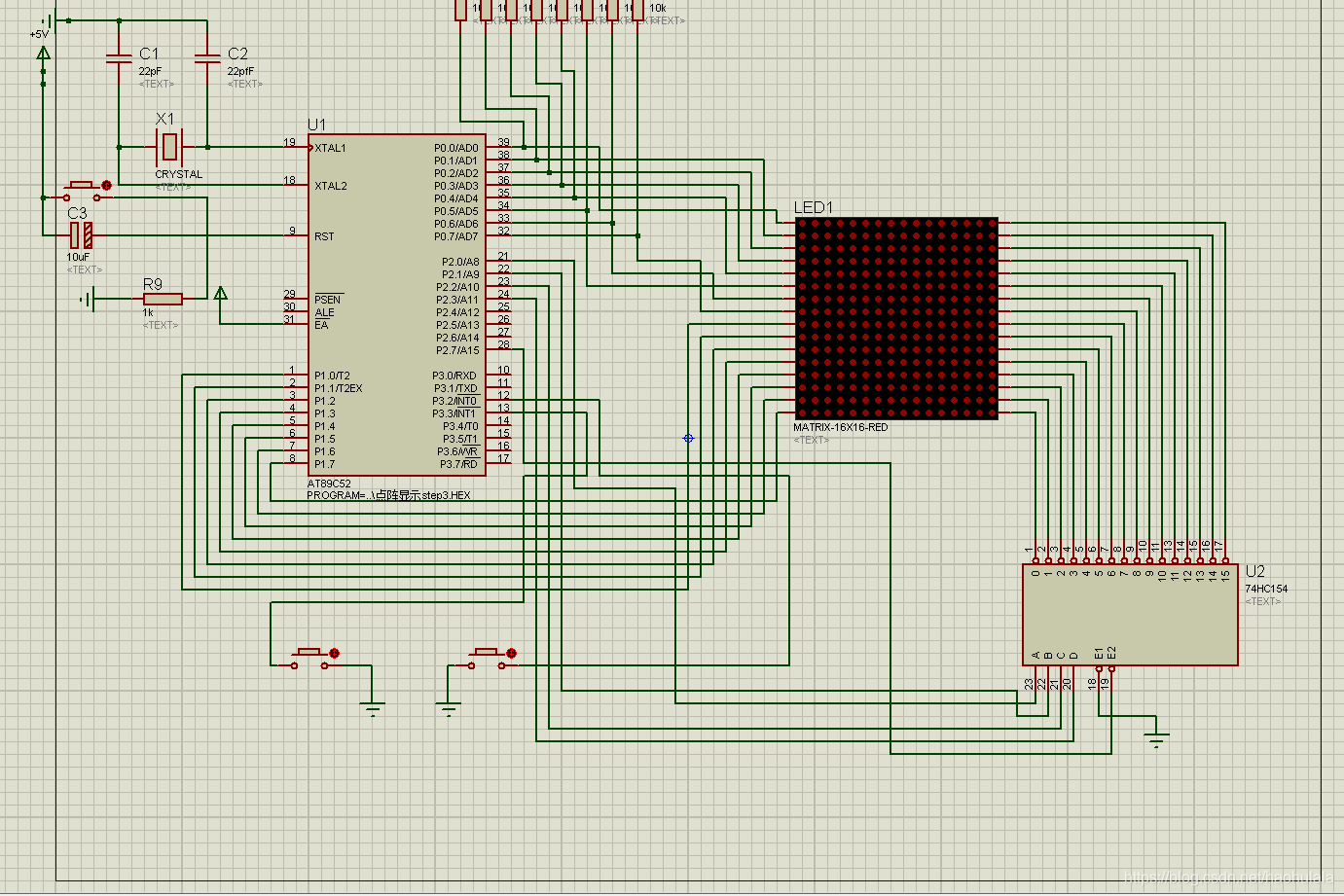Click the P3.7/RD pin label
The width and height of the screenshot is (1344, 896).
(458, 464)
